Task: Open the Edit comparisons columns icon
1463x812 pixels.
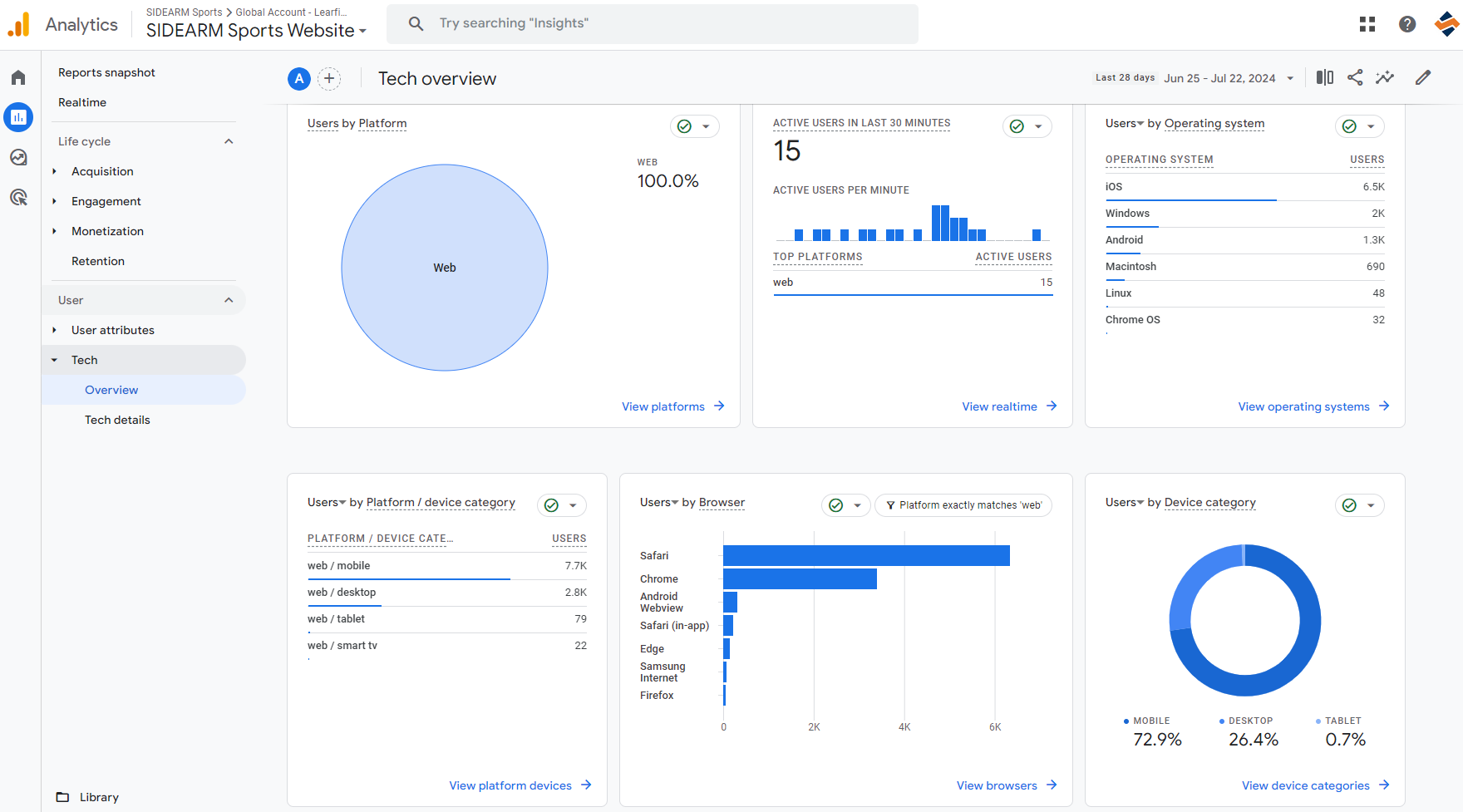Action: tap(1325, 77)
